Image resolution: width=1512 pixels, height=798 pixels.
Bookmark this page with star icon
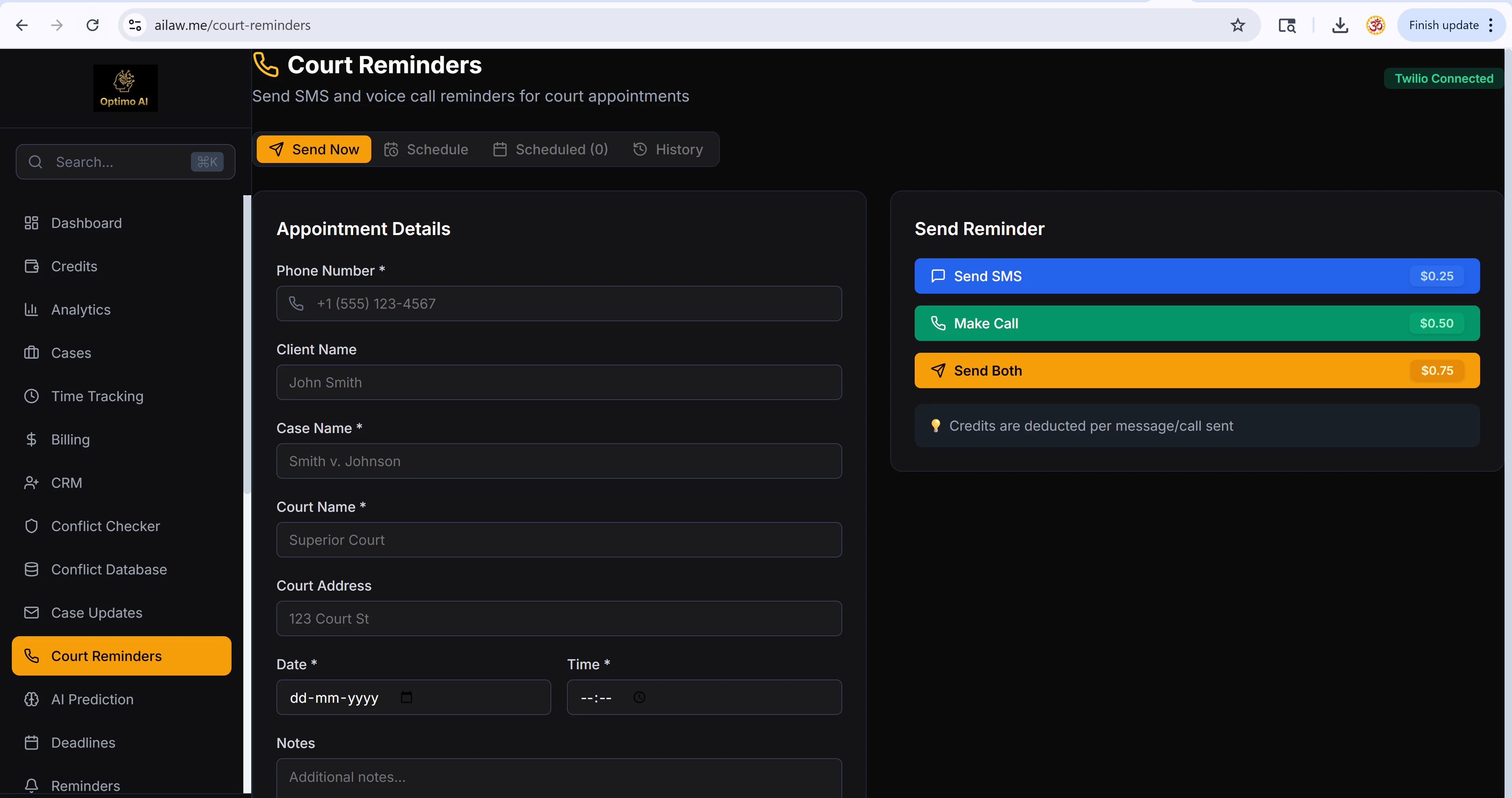(x=1237, y=25)
